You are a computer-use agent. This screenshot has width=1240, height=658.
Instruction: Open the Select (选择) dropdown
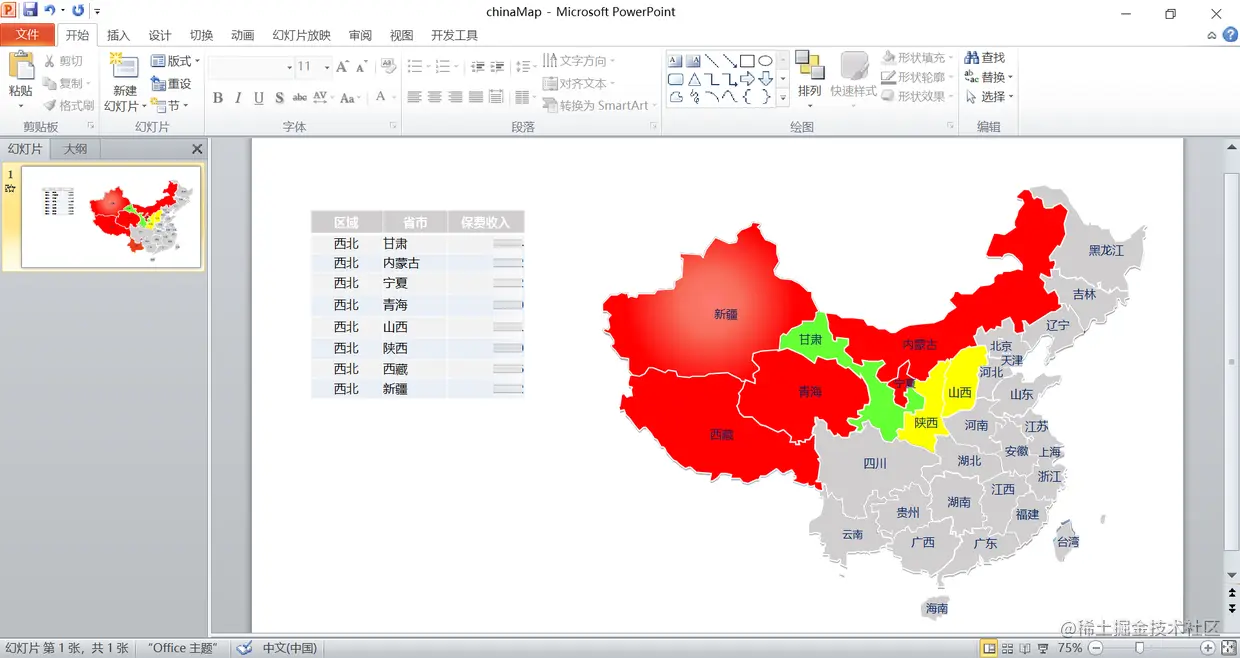point(989,97)
